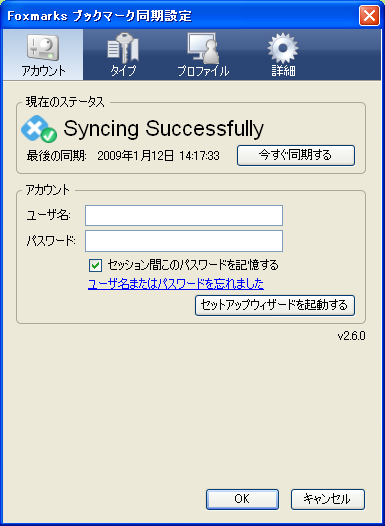Close the Foxmarks settings window
This screenshot has height=526, width=385.
tap(369, 16)
